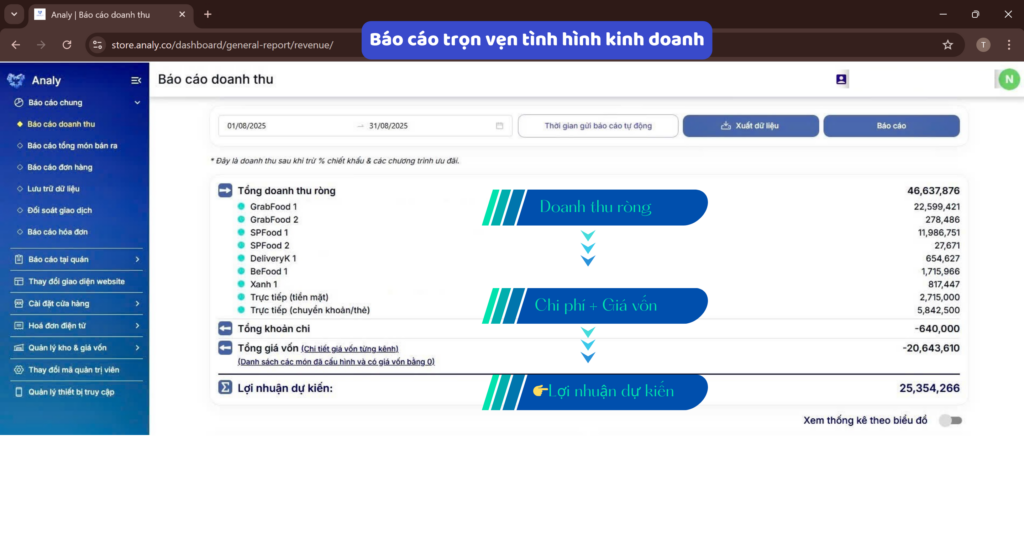Expand the Báo cáo tại quán menu
Viewport: 1024px width, 541px height.
[x=137, y=260]
